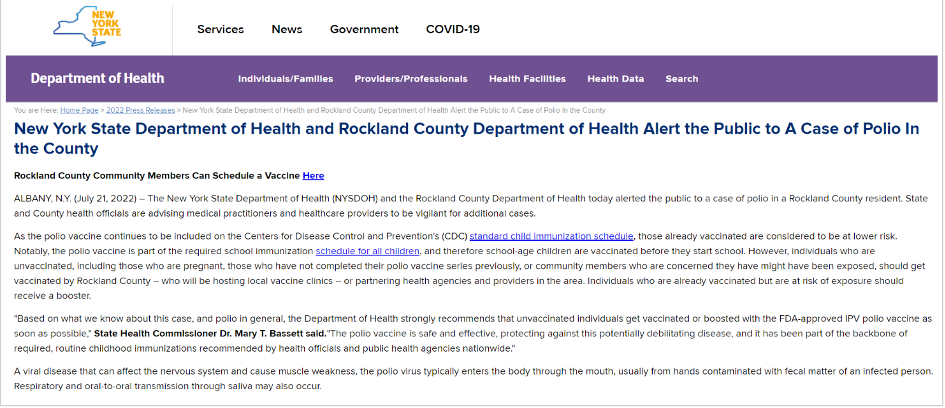Click 'Rockland County Community Members Can Schedule a Vaccine' text
945x408 pixels.
pyautogui.click(x=157, y=176)
